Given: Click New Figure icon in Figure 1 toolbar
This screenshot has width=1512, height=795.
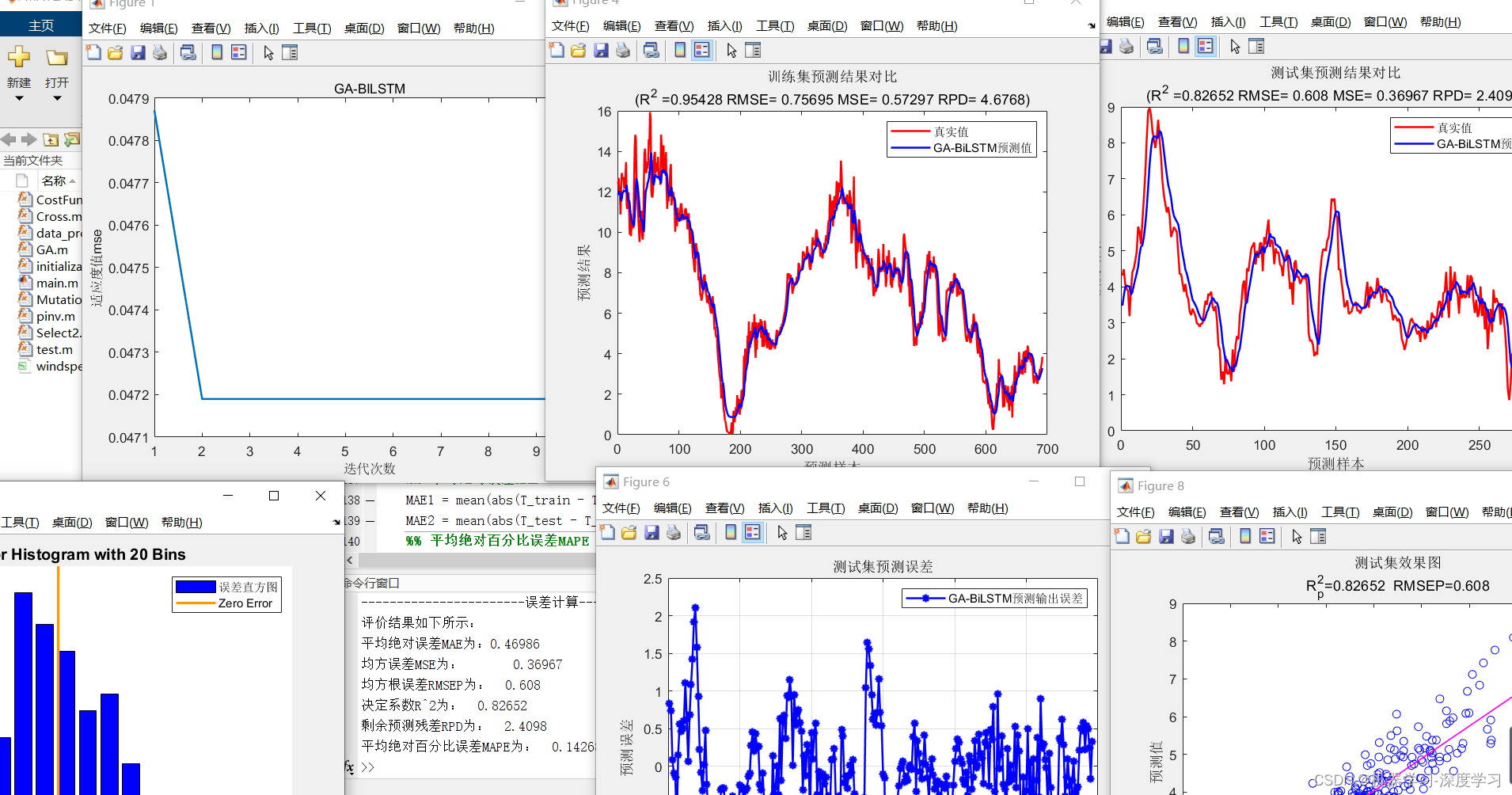Looking at the screenshot, I should [x=93, y=53].
